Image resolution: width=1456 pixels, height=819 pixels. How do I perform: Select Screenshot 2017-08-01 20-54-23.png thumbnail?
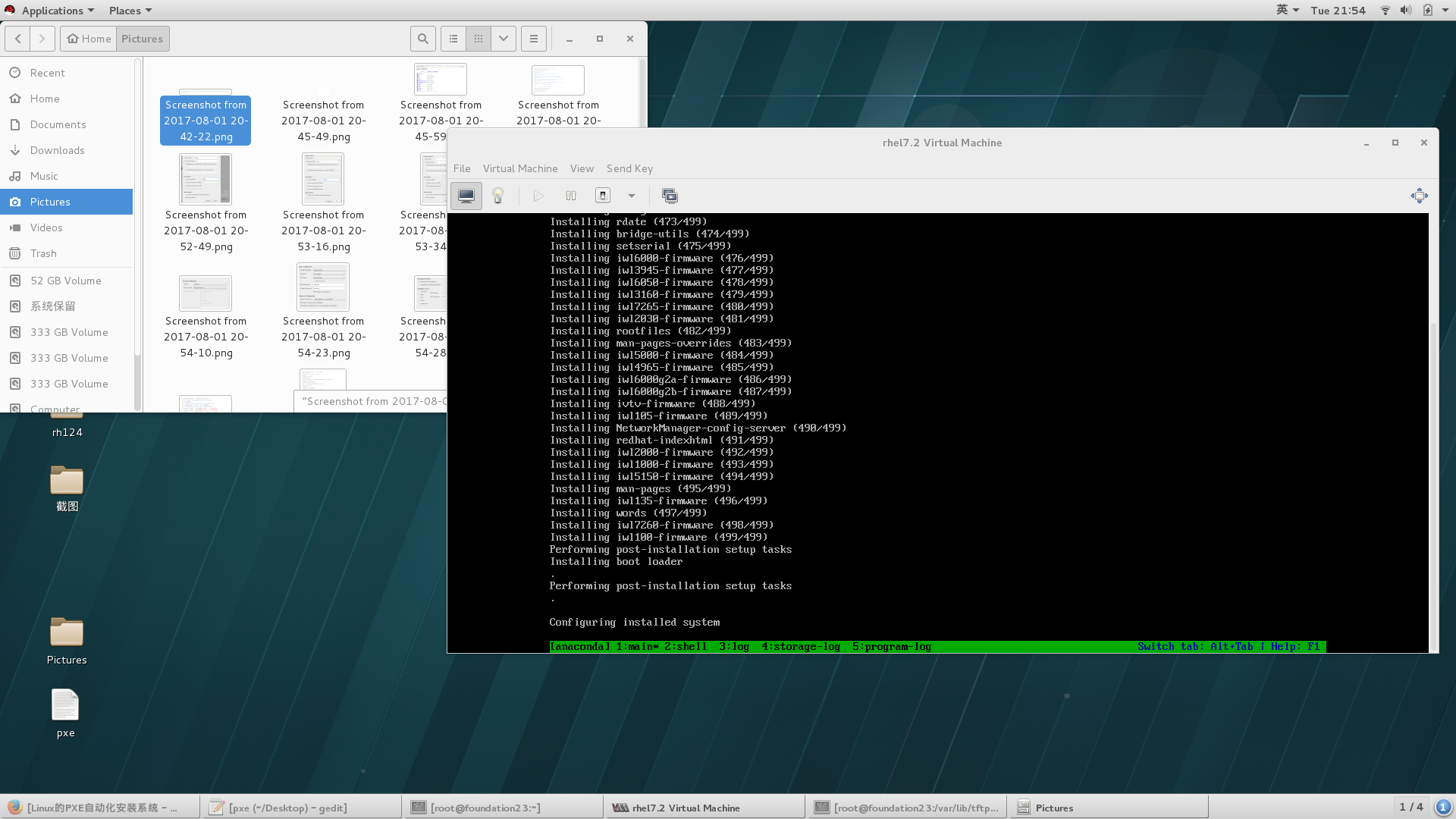pyautogui.click(x=323, y=287)
